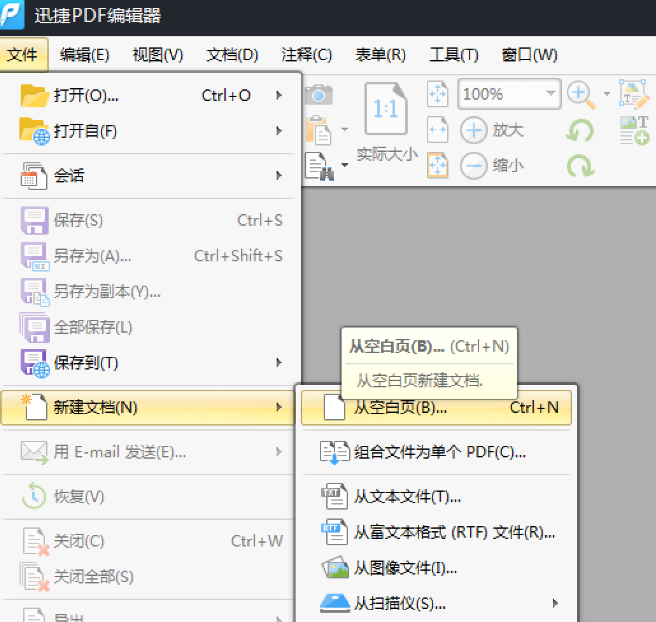Click the close document red X icon
Image resolution: width=656 pixels, height=622 pixels.
[x=36, y=542]
